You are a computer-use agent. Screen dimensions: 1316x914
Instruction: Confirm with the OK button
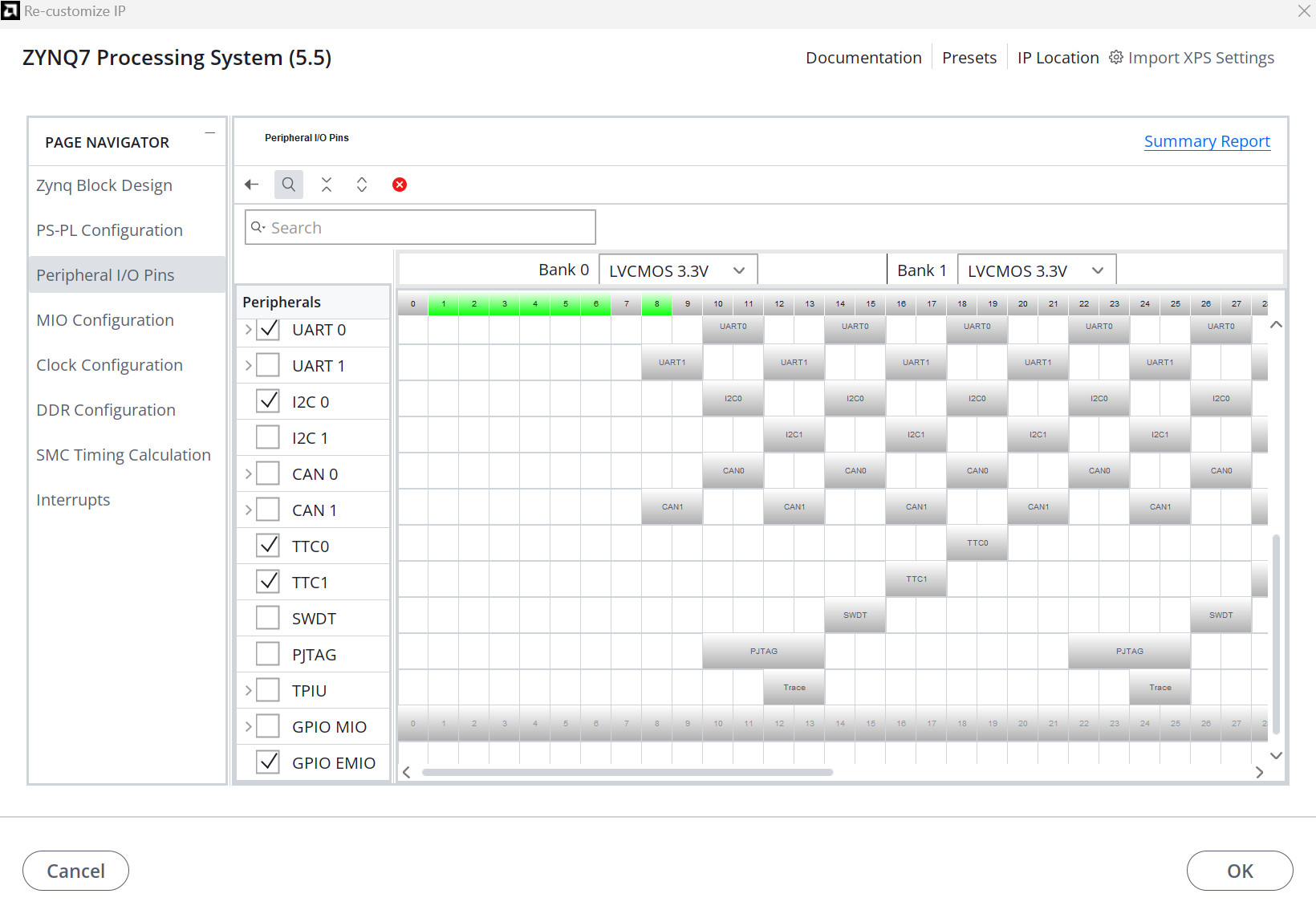pos(1240,871)
